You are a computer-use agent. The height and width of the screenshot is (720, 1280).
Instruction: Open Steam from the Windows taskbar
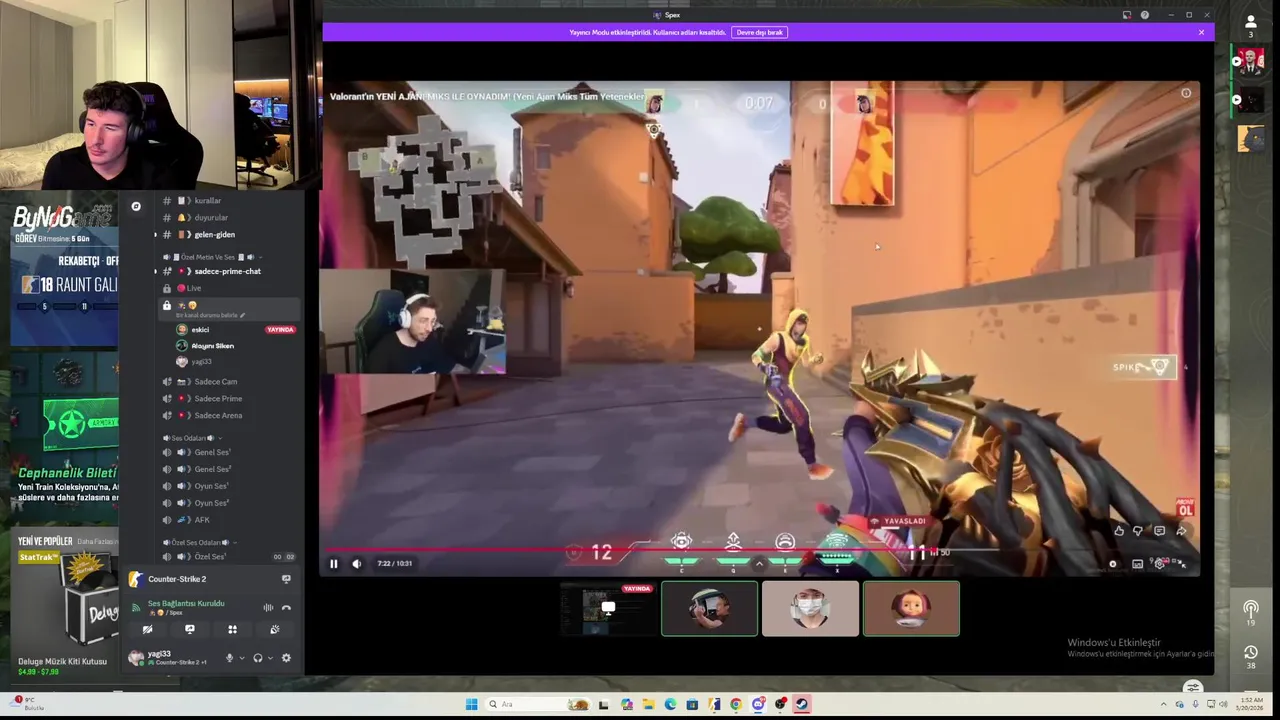802,704
